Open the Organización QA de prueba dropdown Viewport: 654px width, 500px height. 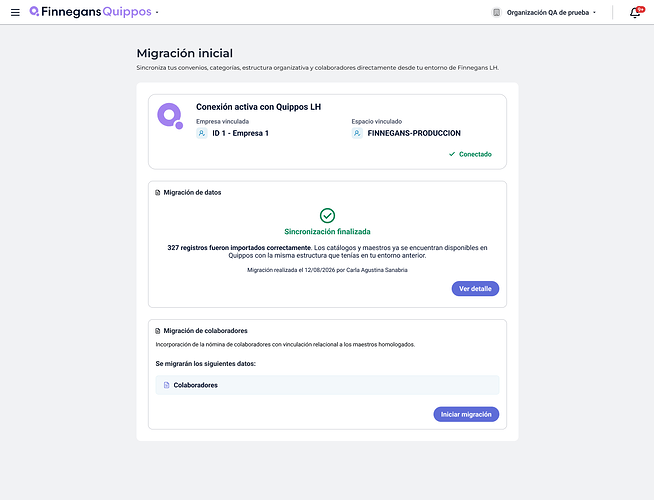click(x=551, y=13)
